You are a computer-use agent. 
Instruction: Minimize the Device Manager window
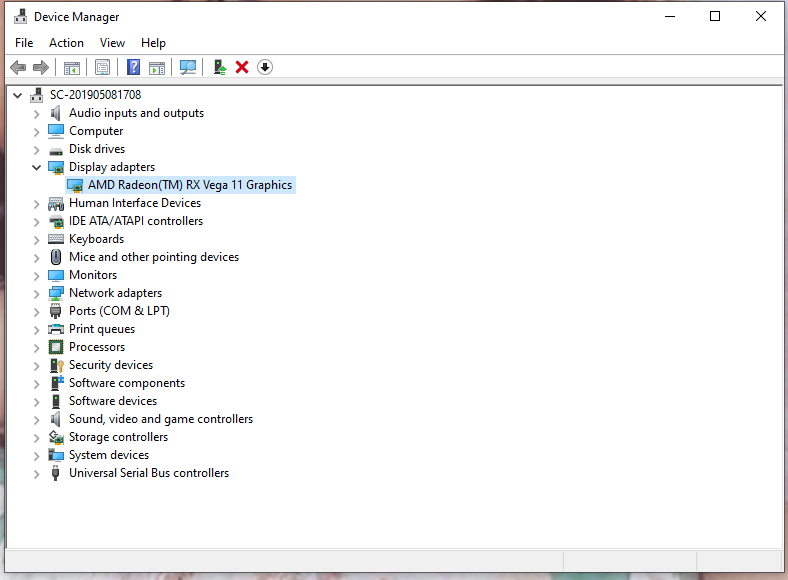pos(670,17)
